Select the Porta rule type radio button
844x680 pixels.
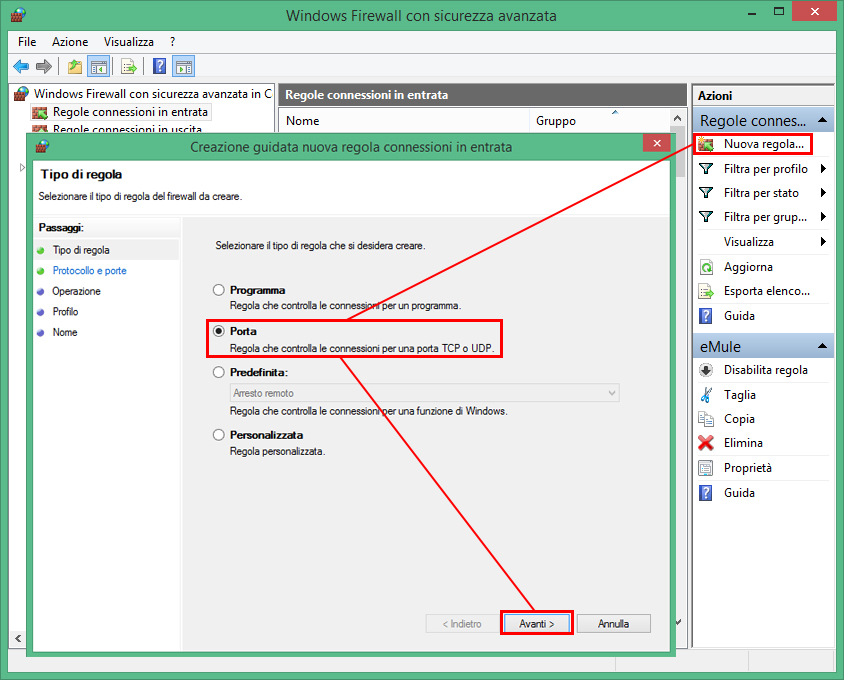[219, 331]
